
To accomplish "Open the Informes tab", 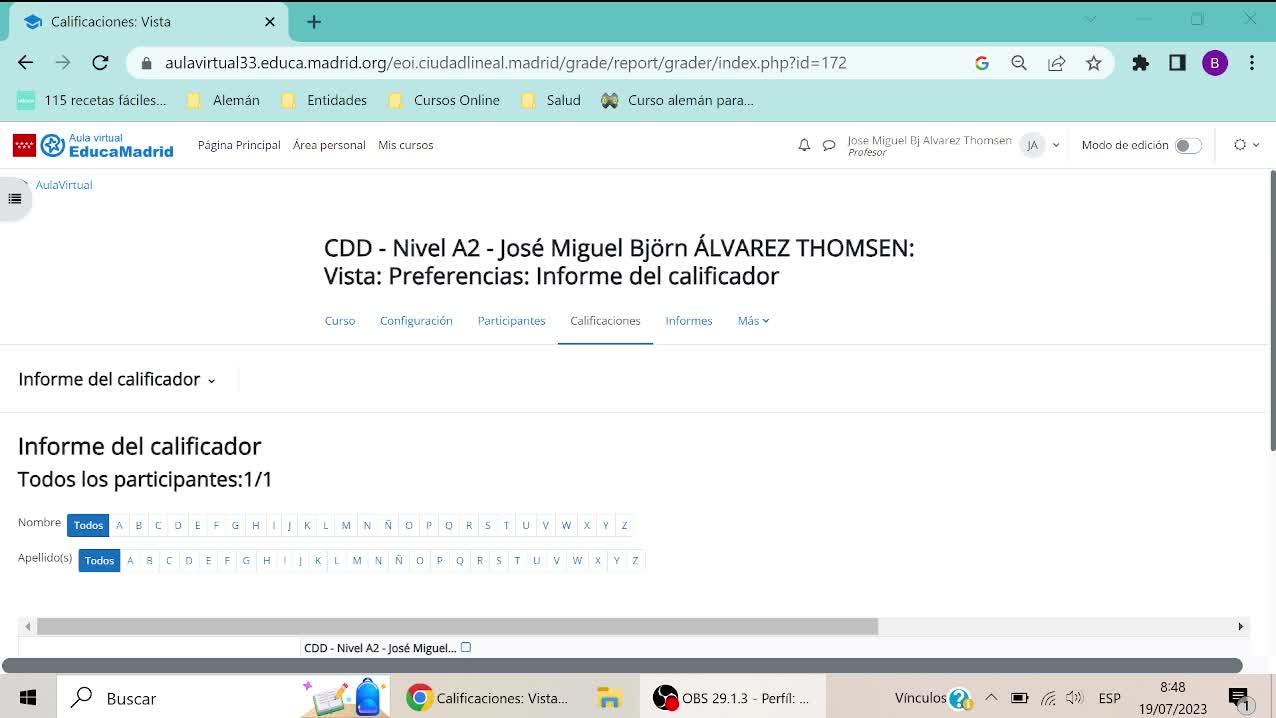I will point(689,321).
